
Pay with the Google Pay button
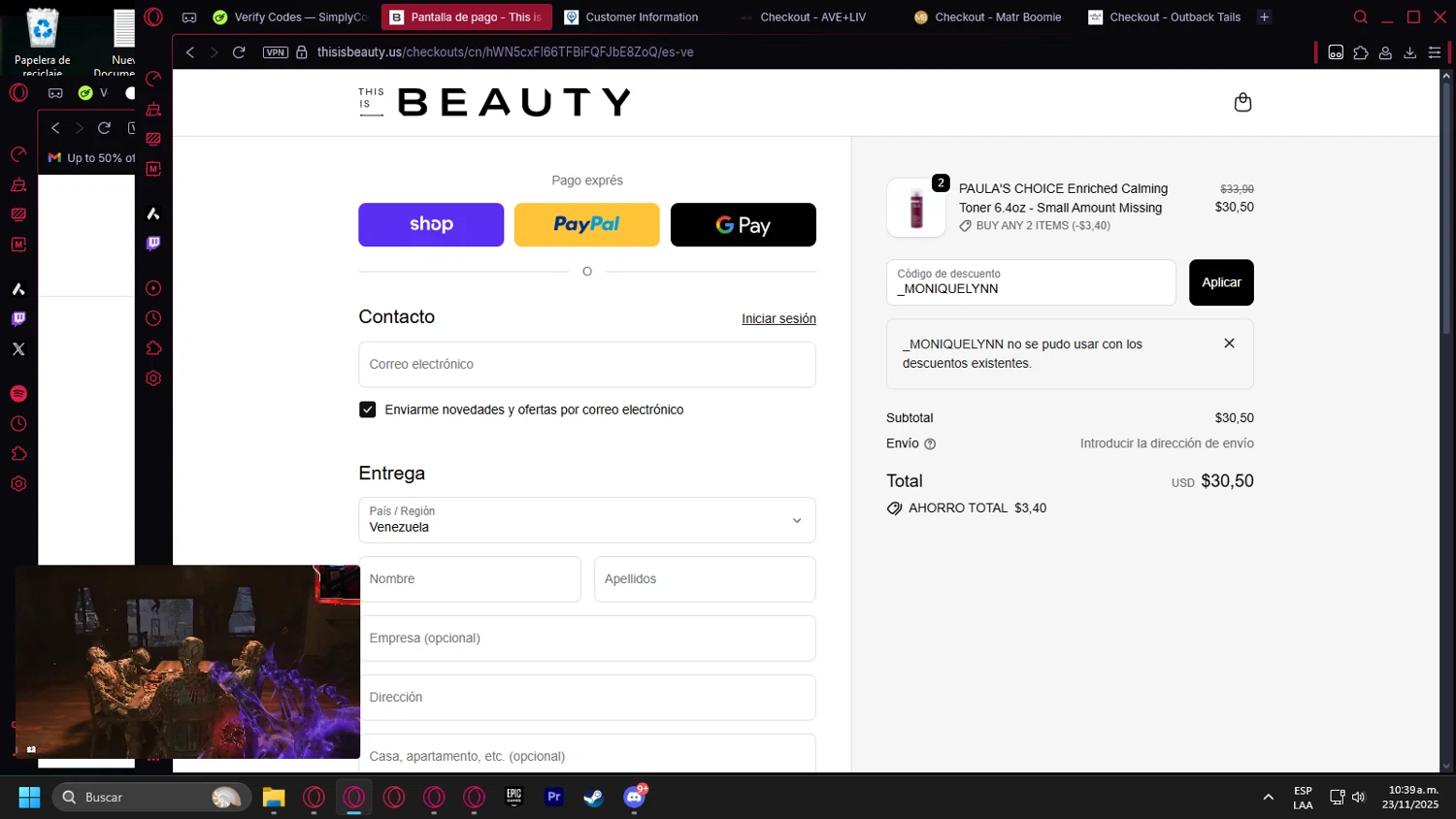pyautogui.click(x=744, y=224)
